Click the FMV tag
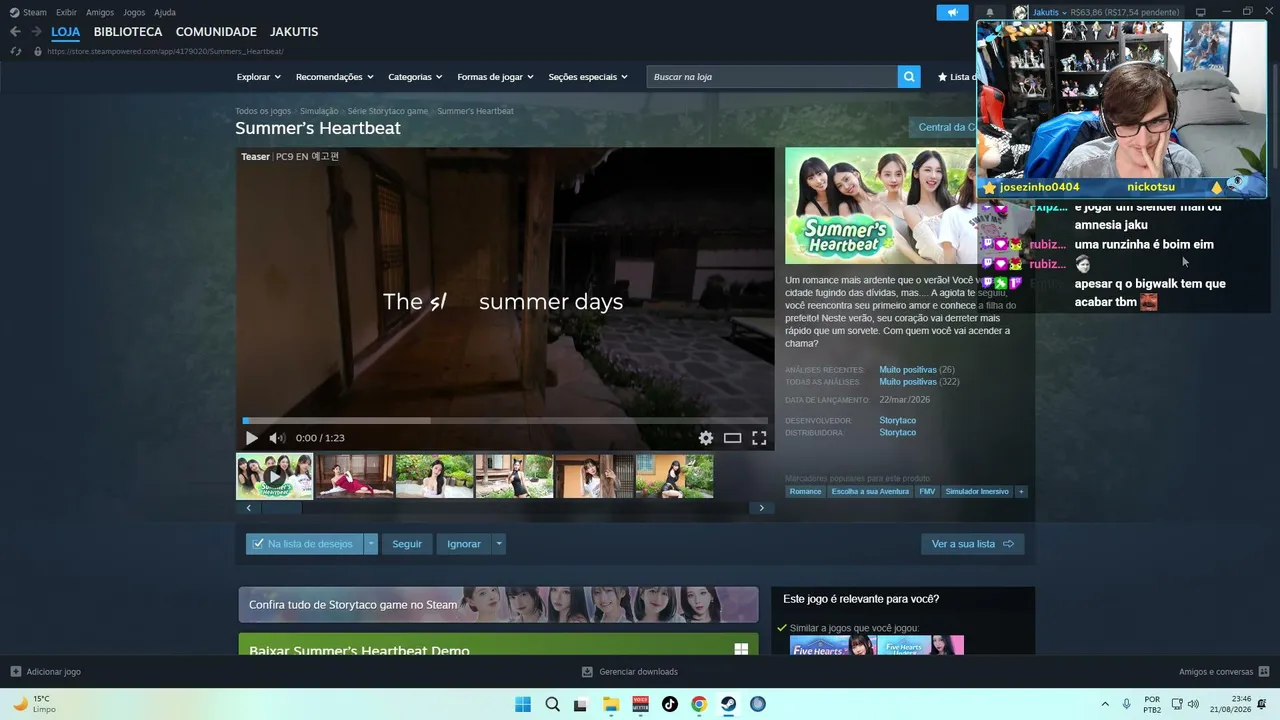 coord(927,492)
